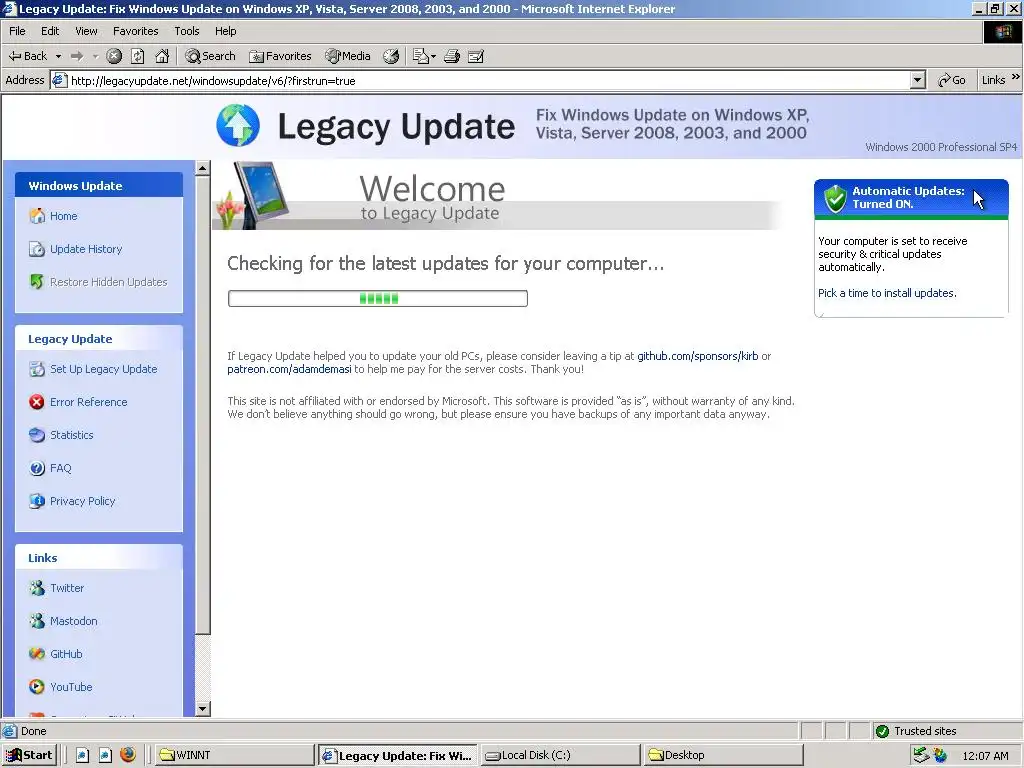Click the update checking progress bar
This screenshot has height=768, width=1024.
click(x=377, y=298)
